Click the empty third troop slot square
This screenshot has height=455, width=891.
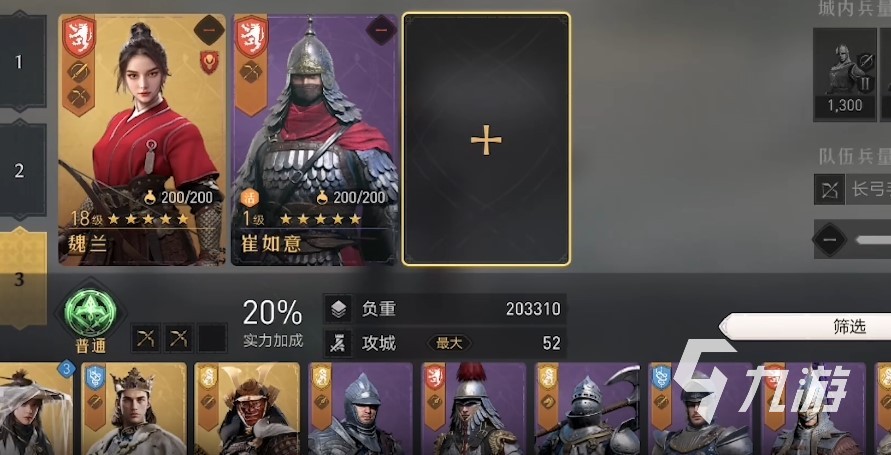pos(213,339)
